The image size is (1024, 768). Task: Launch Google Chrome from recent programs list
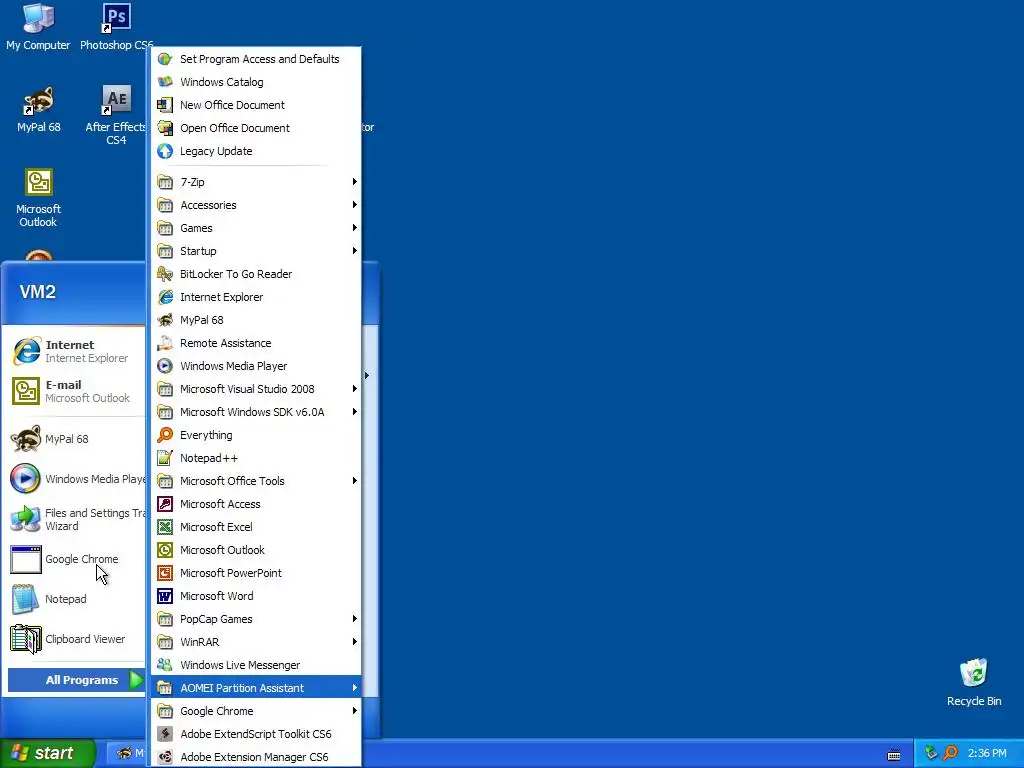click(76, 559)
